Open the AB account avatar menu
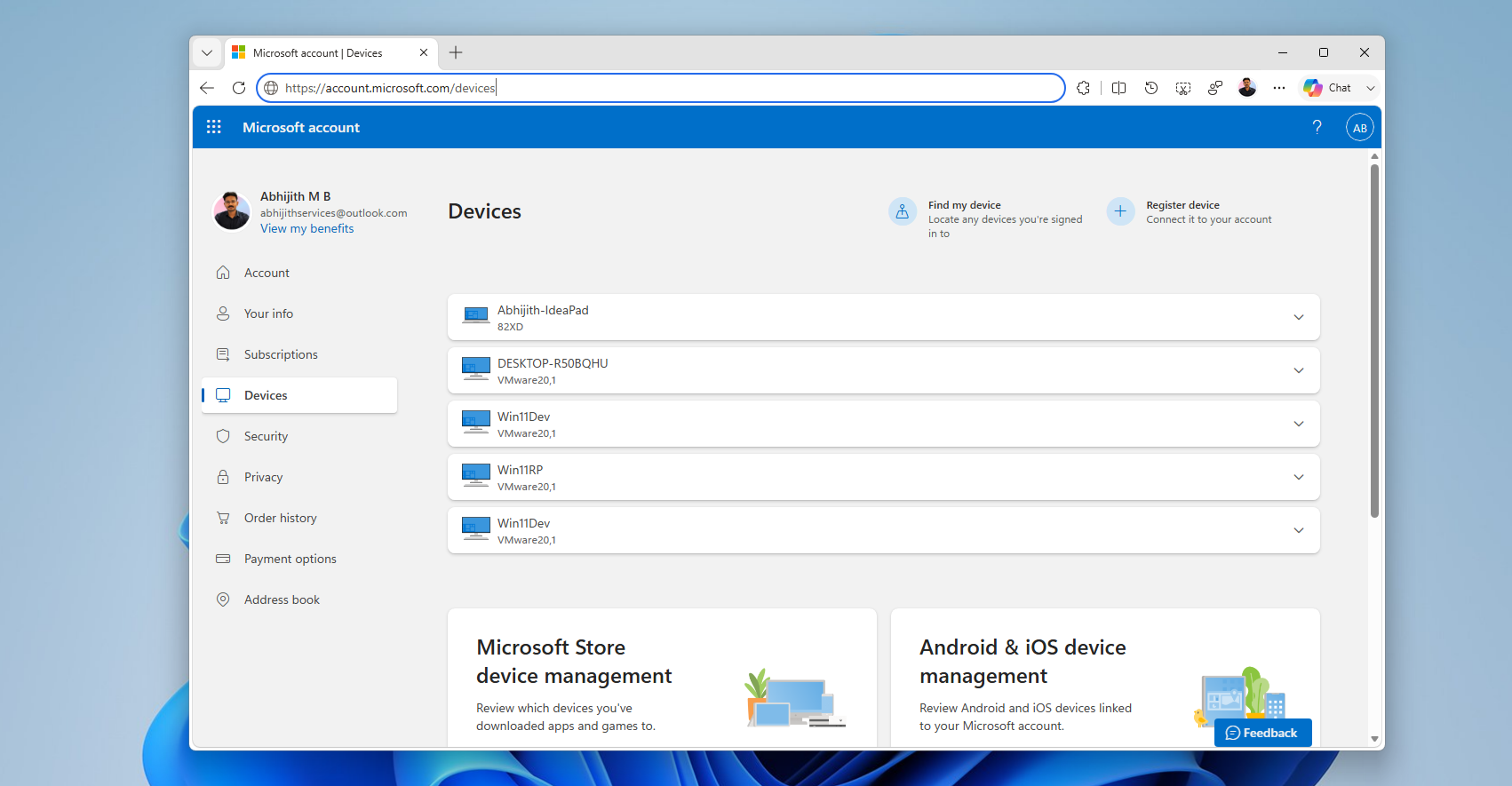This screenshot has width=1512, height=786. [1359, 128]
